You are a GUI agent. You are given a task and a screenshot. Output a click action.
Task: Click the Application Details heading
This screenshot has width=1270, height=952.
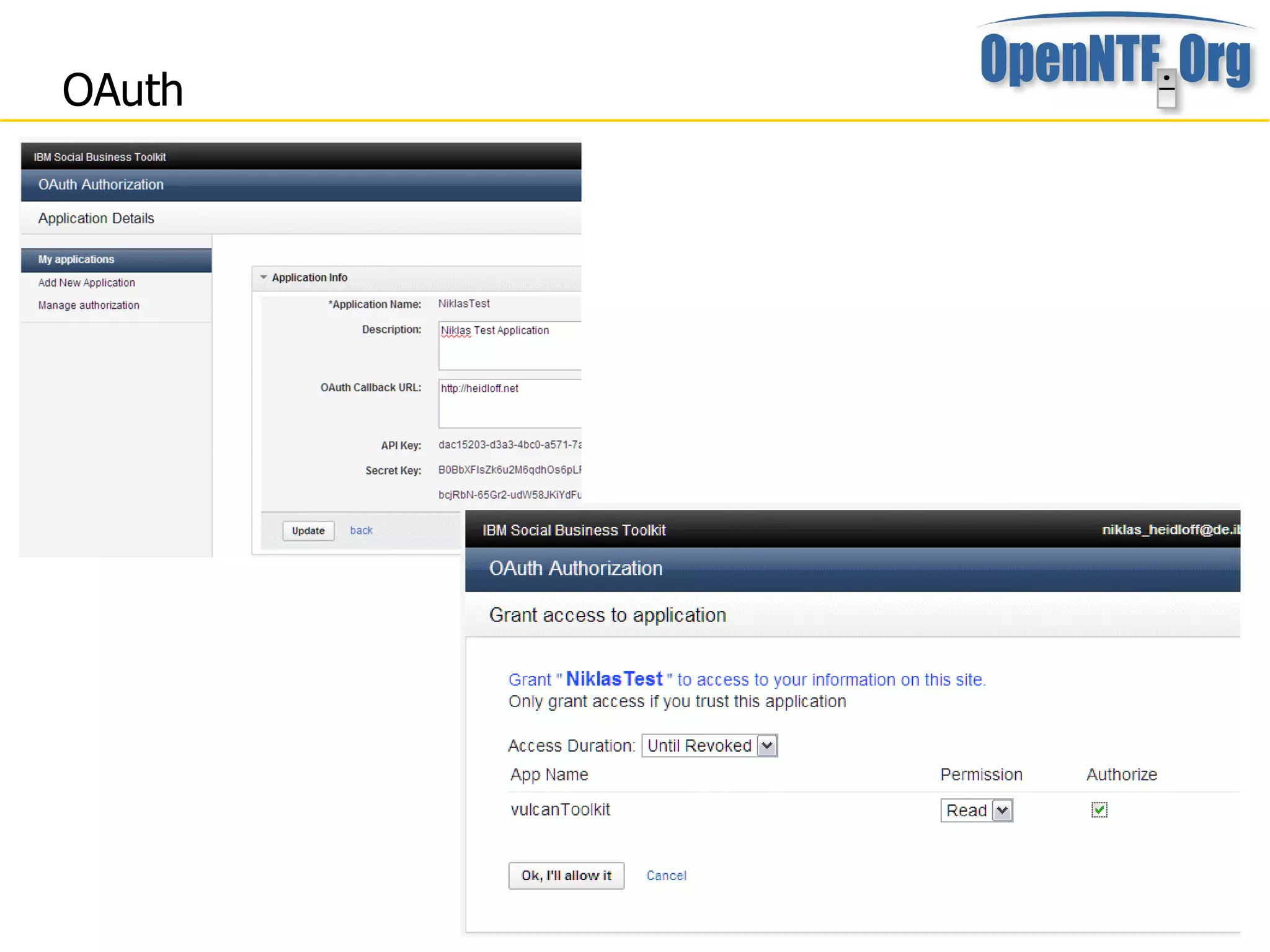point(96,218)
